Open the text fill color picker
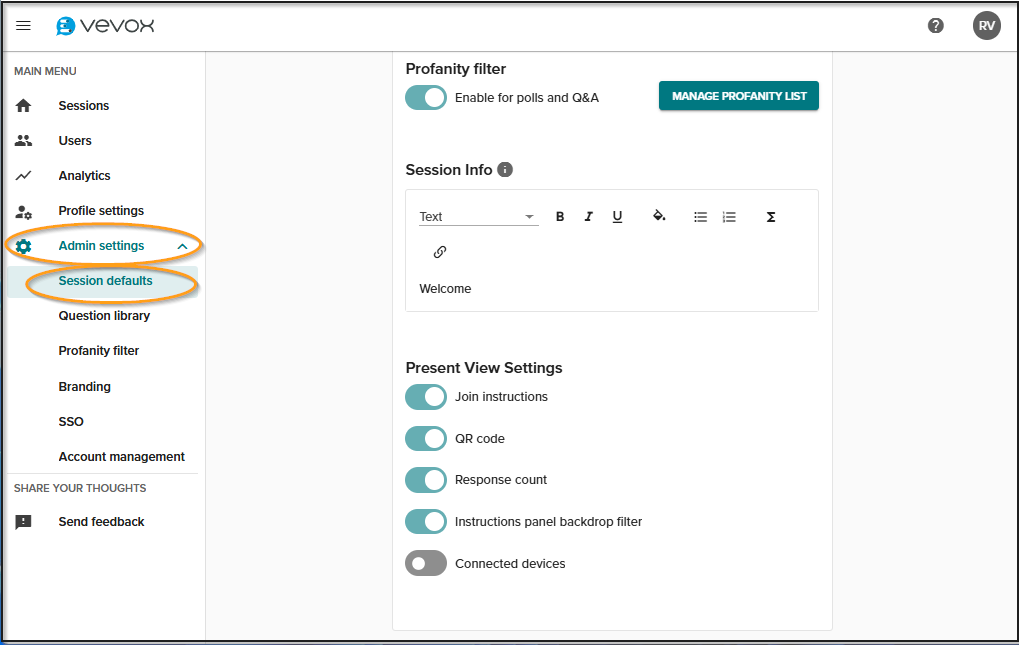 click(x=659, y=217)
